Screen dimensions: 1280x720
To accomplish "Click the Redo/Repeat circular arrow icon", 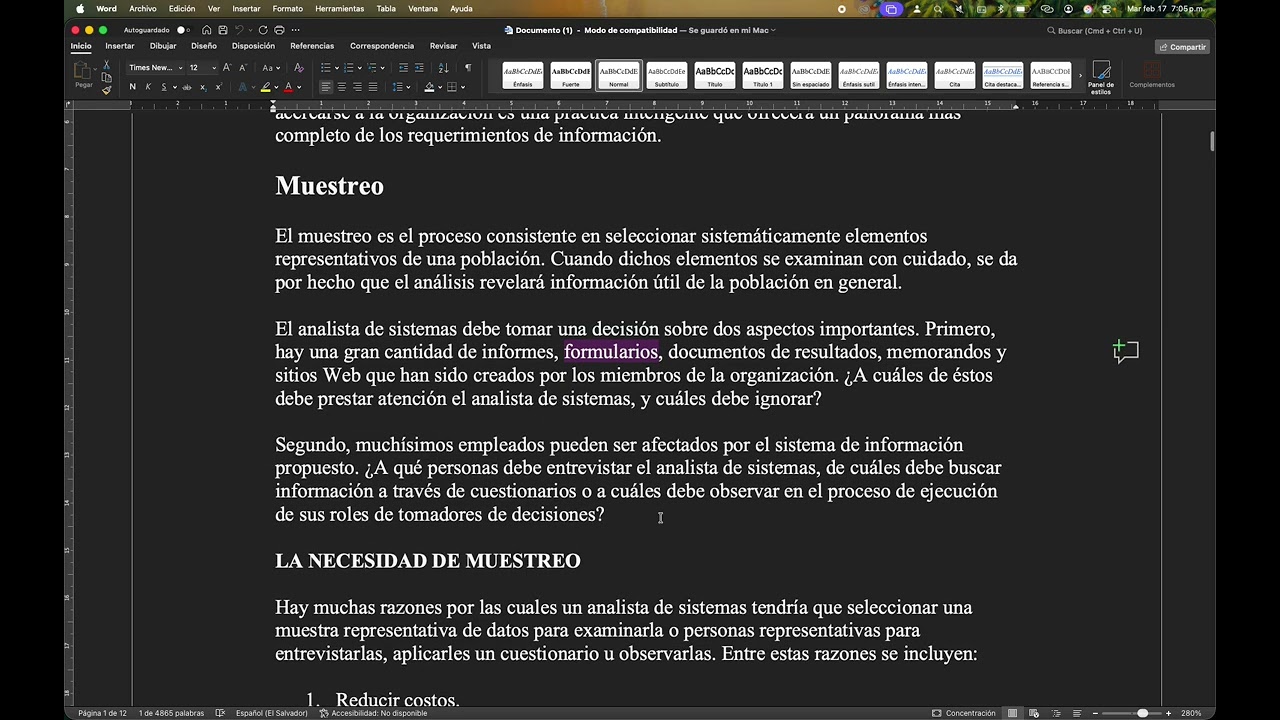I will point(263,30).
